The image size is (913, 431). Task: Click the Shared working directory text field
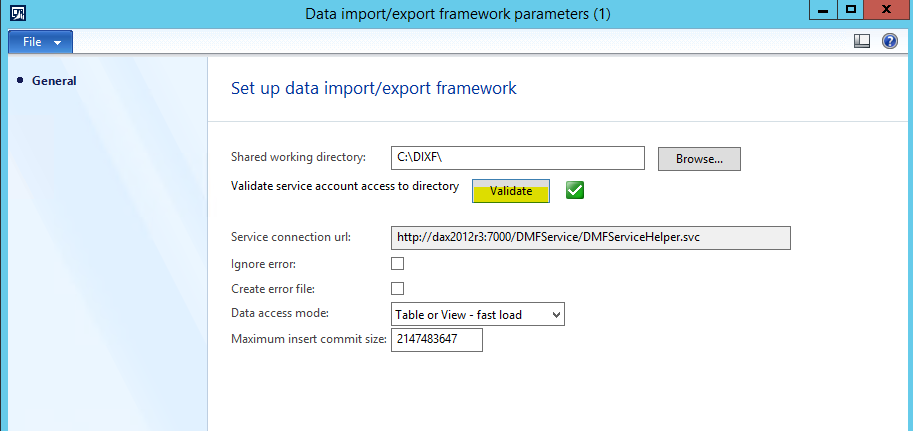point(518,158)
